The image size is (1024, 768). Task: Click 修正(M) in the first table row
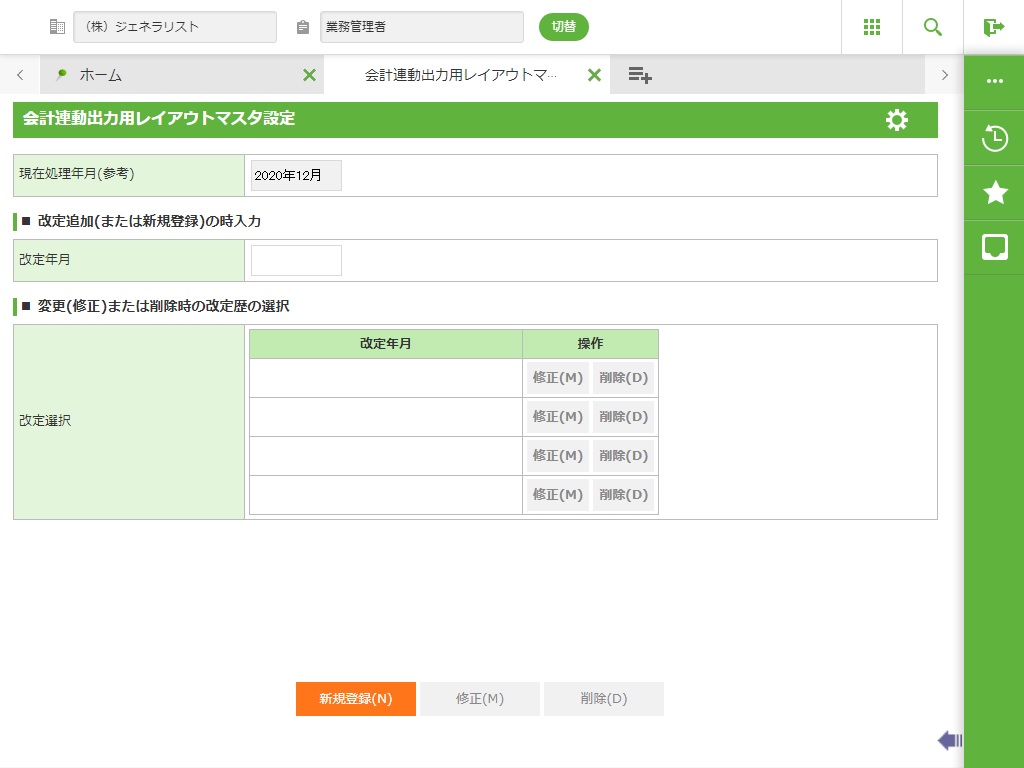tap(558, 378)
